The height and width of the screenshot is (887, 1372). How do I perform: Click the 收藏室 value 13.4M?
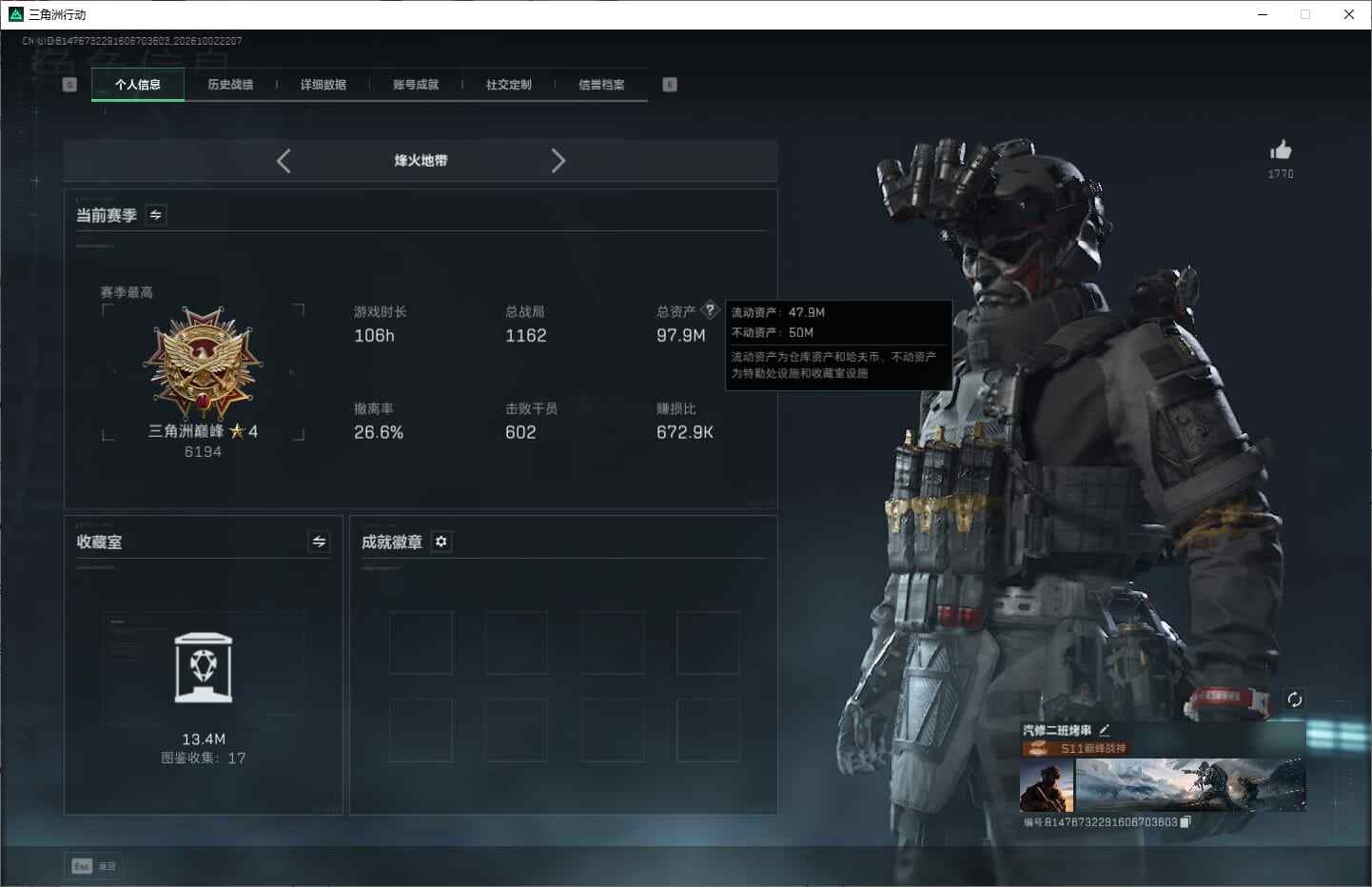pos(204,739)
